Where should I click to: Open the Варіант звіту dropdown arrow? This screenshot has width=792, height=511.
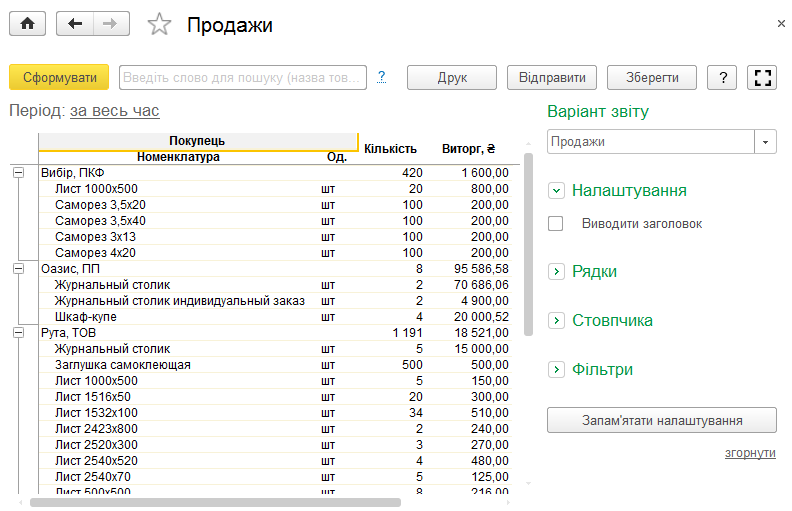coord(766,142)
